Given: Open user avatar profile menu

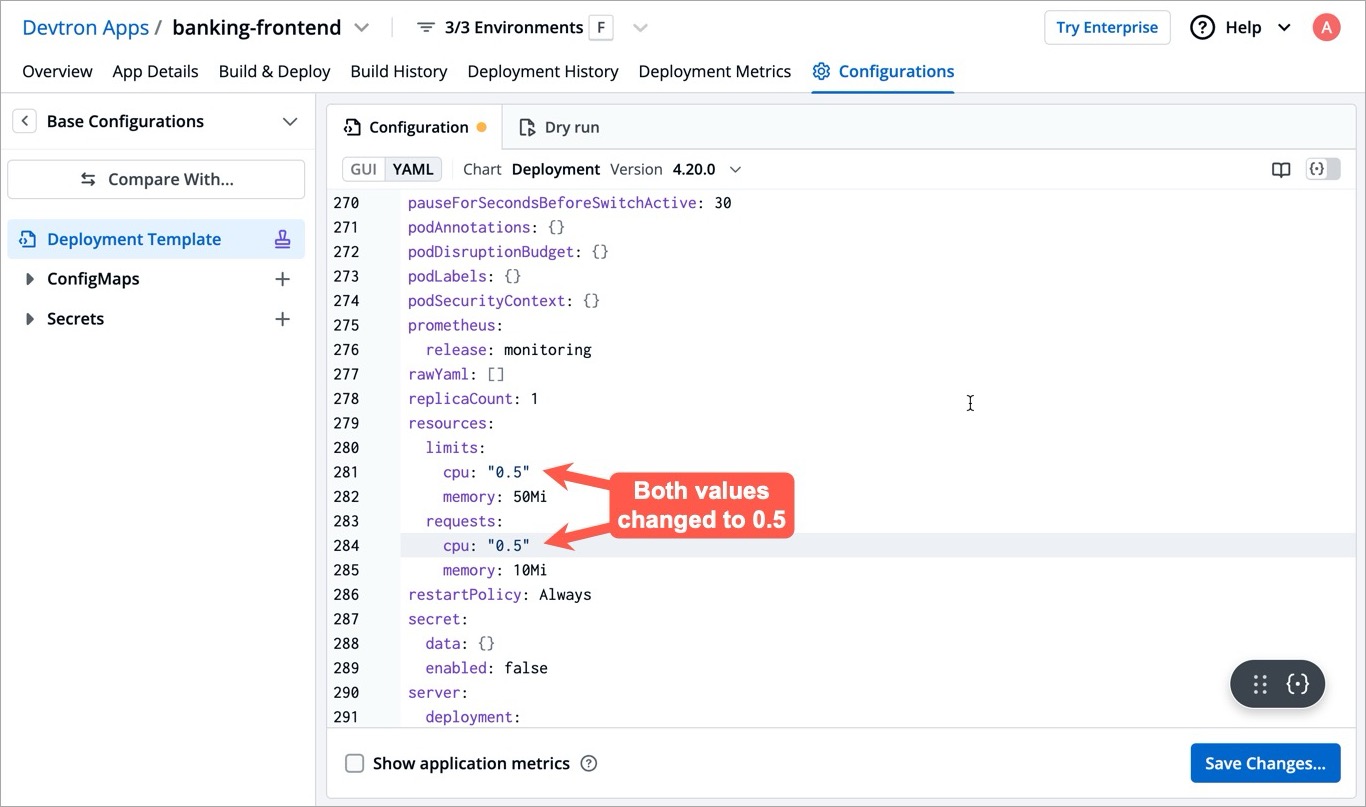Looking at the screenshot, I should (x=1326, y=28).
